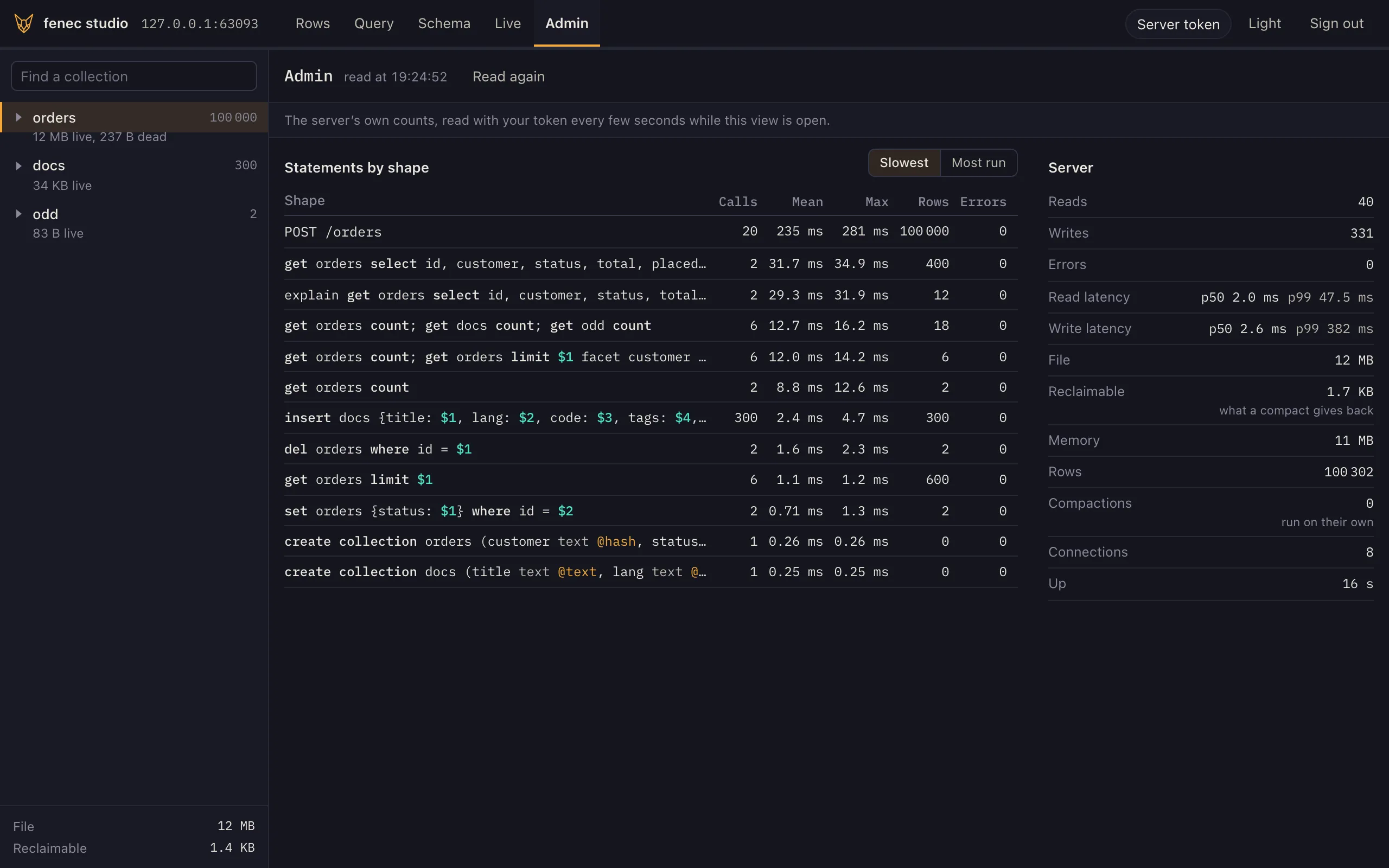
Task: Sort statements by Slowest
Action: pyautogui.click(x=904, y=163)
